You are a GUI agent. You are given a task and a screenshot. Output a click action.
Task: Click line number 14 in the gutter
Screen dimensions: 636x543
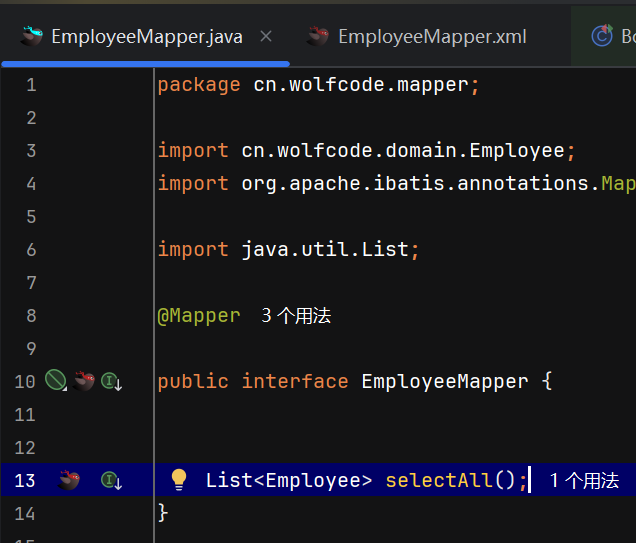pyautogui.click(x=25, y=514)
